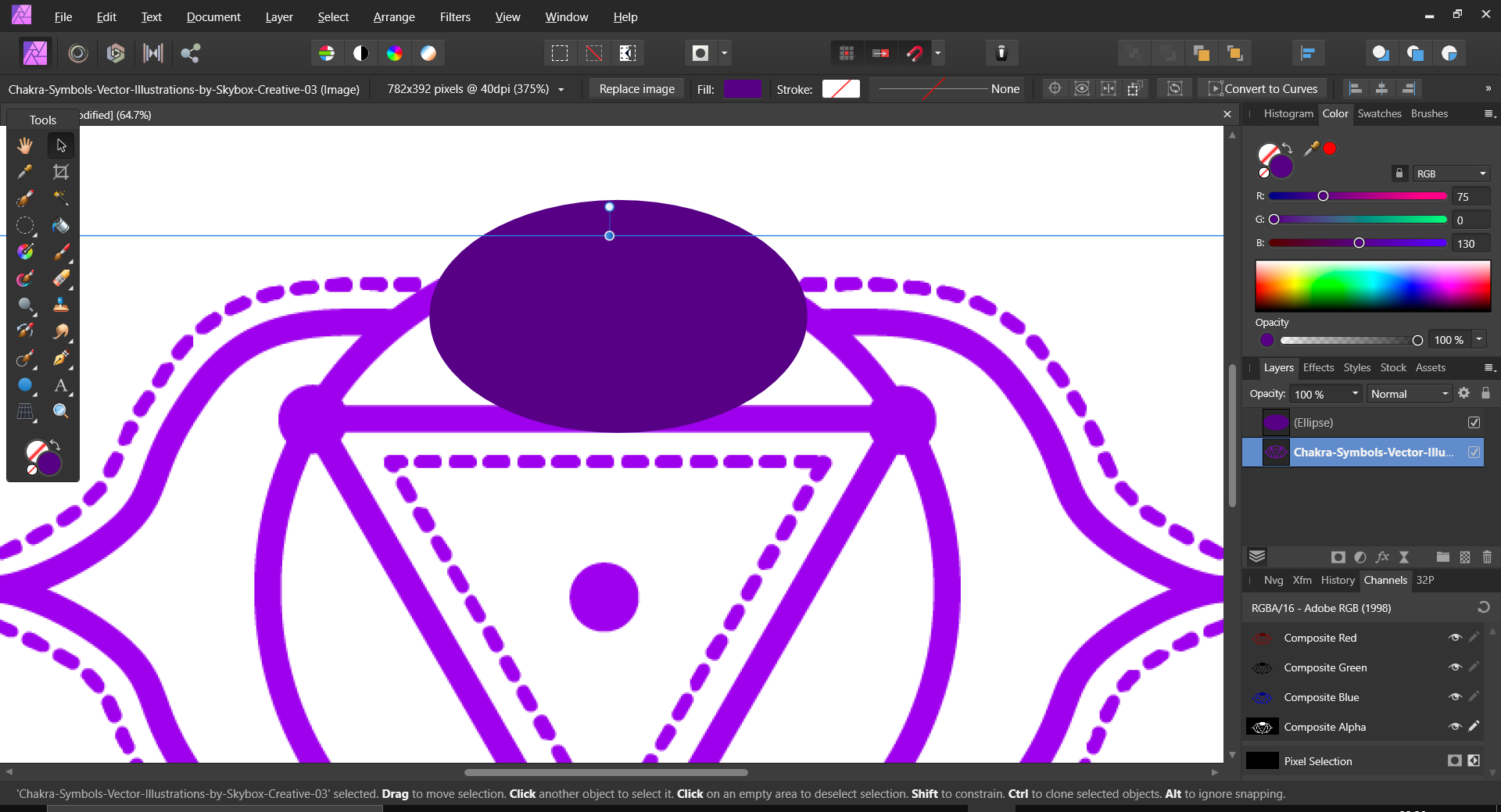Choose the Clone stamp tool
The width and height of the screenshot is (1501, 812).
(x=61, y=305)
